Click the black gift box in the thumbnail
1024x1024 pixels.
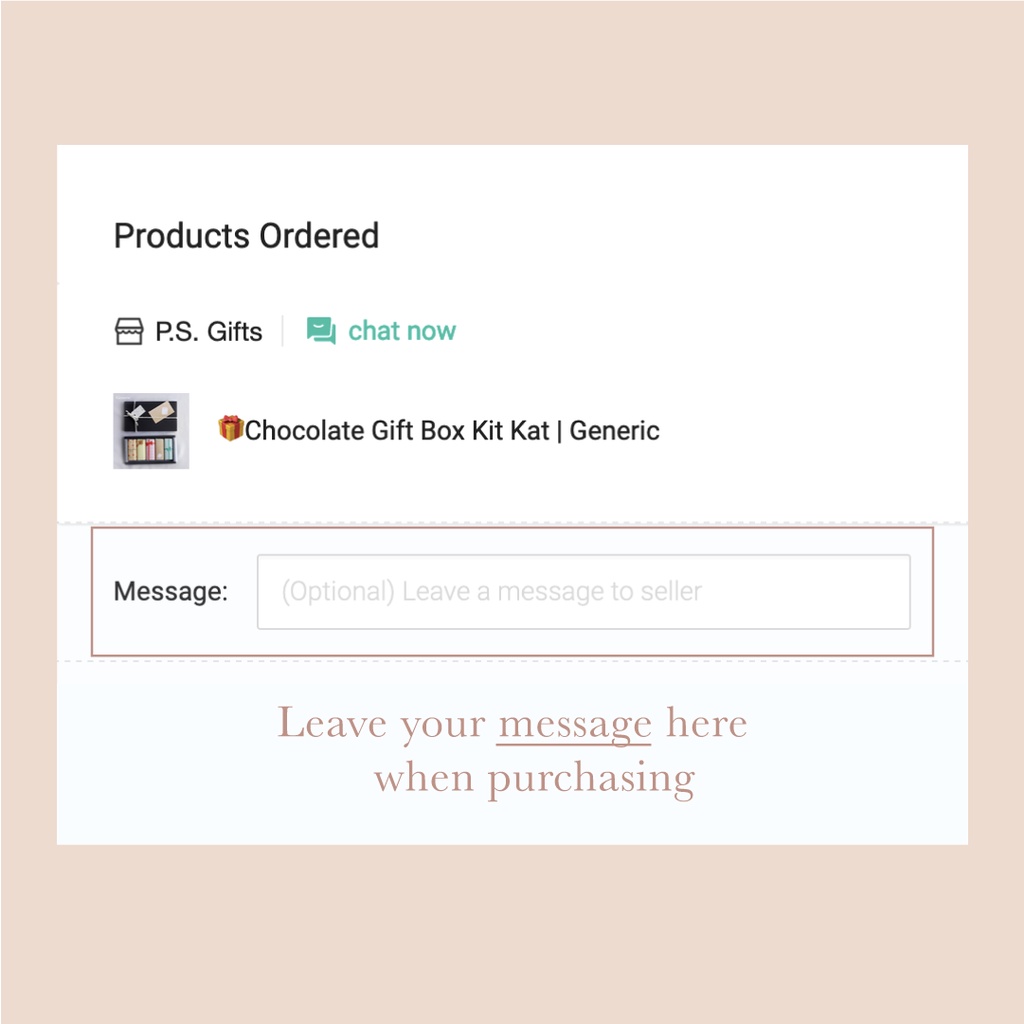point(151,413)
